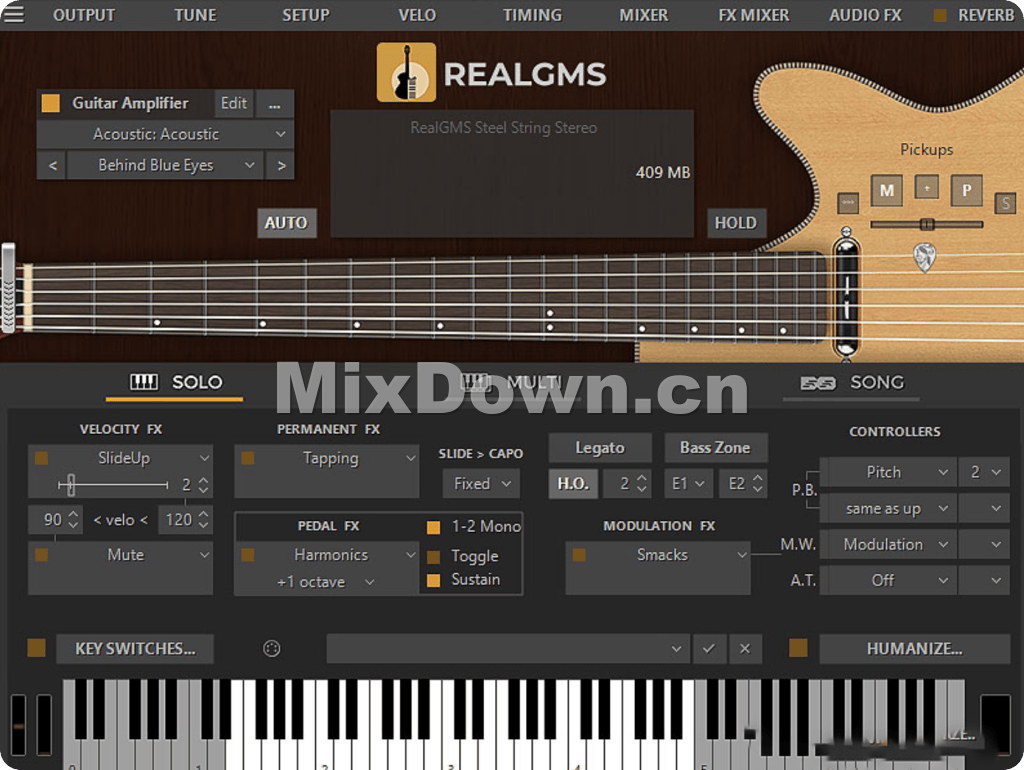Open the hamburger main menu

(13, 13)
